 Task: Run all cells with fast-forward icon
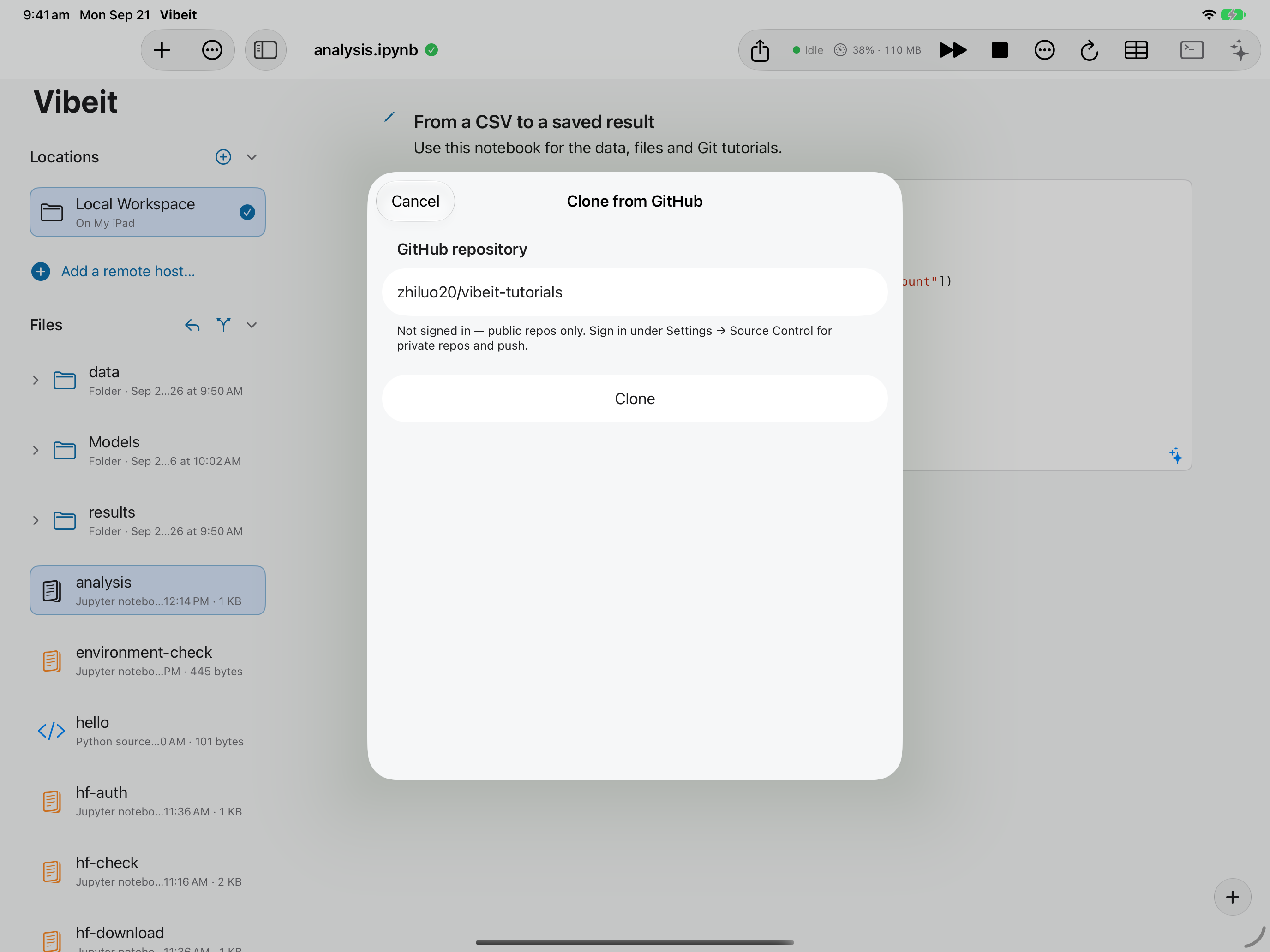click(x=952, y=50)
